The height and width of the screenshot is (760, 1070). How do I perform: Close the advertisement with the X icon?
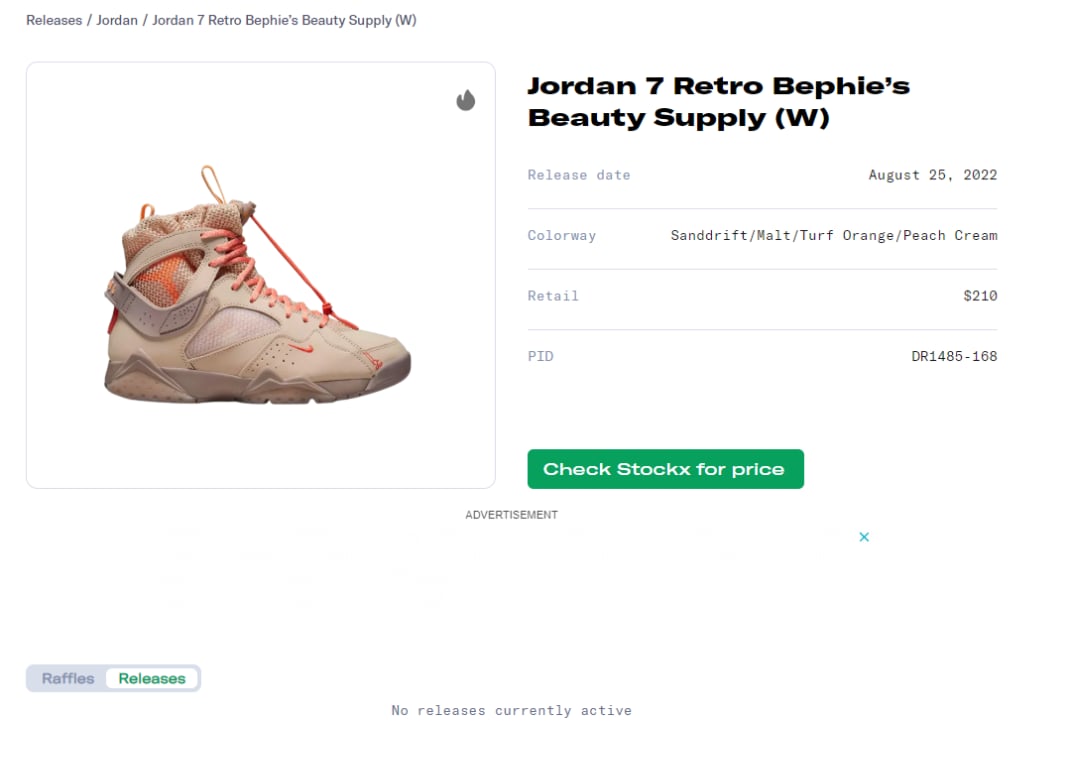tap(864, 537)
